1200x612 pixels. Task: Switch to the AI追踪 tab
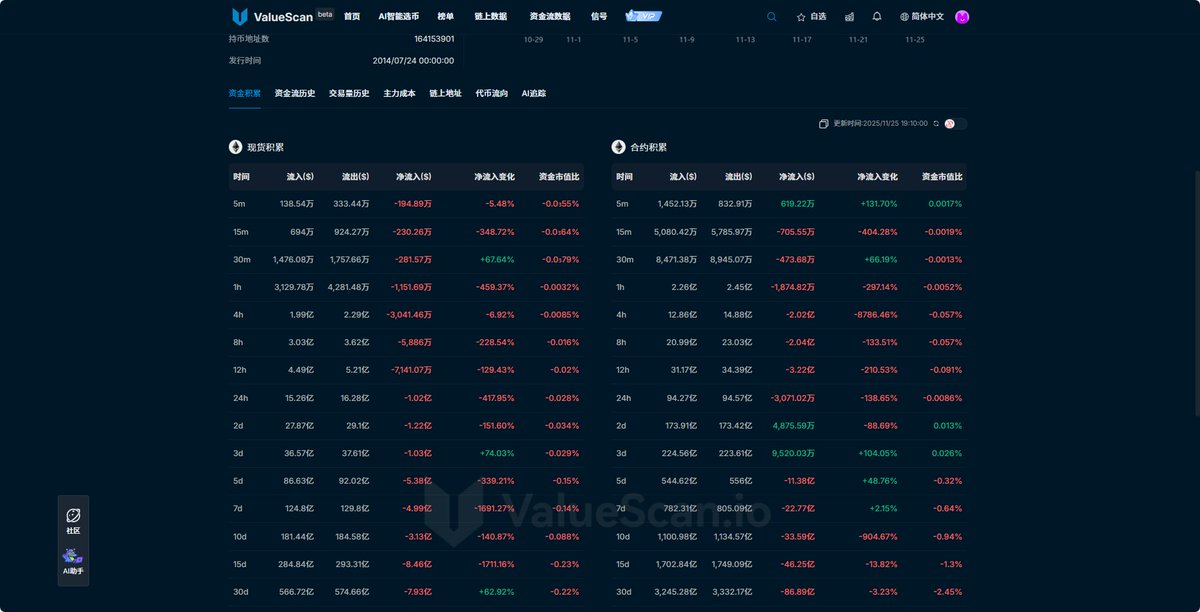click(x=534, y=93)
